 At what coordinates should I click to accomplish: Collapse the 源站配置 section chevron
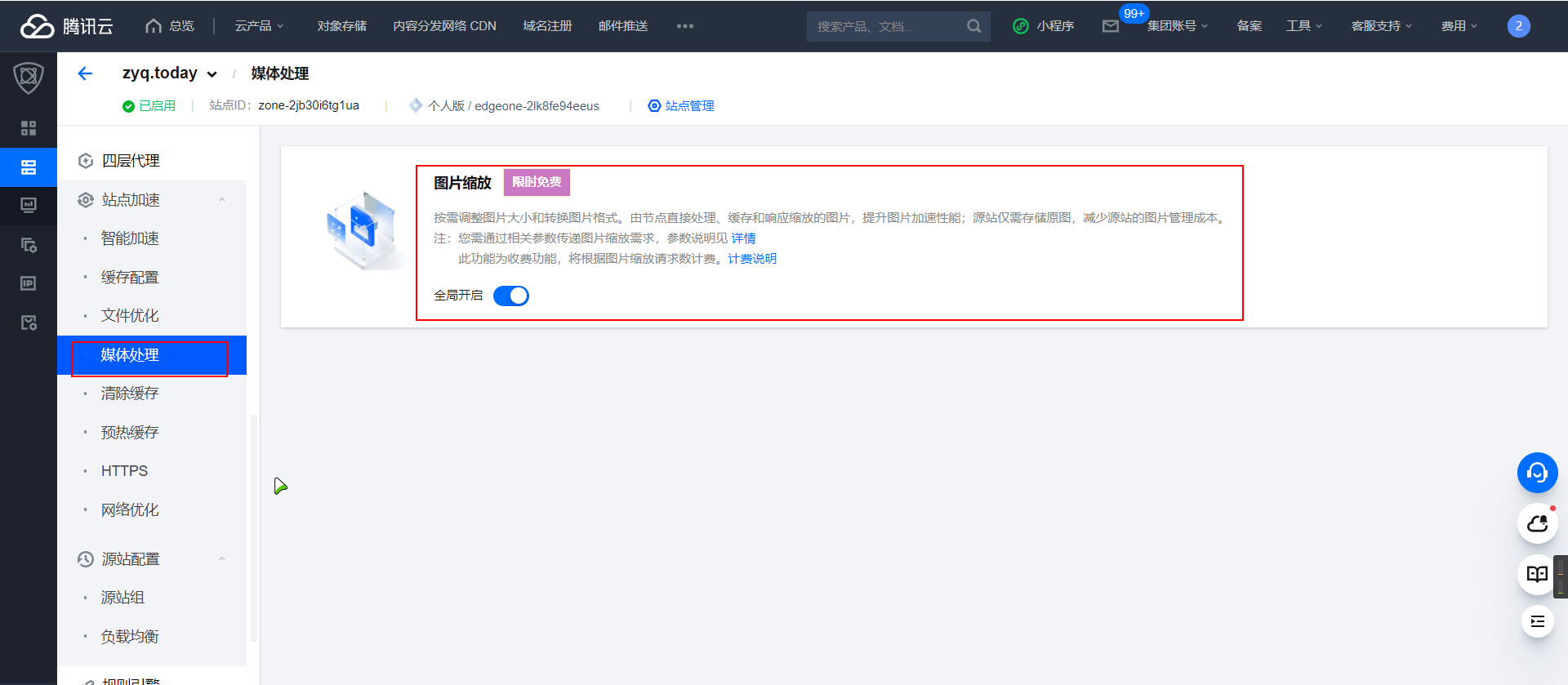[222, 559]
